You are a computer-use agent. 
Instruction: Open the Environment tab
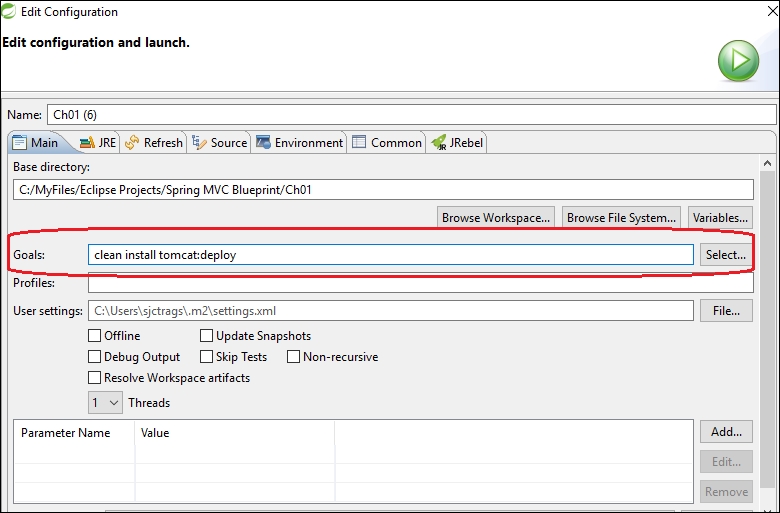point(299,143)
